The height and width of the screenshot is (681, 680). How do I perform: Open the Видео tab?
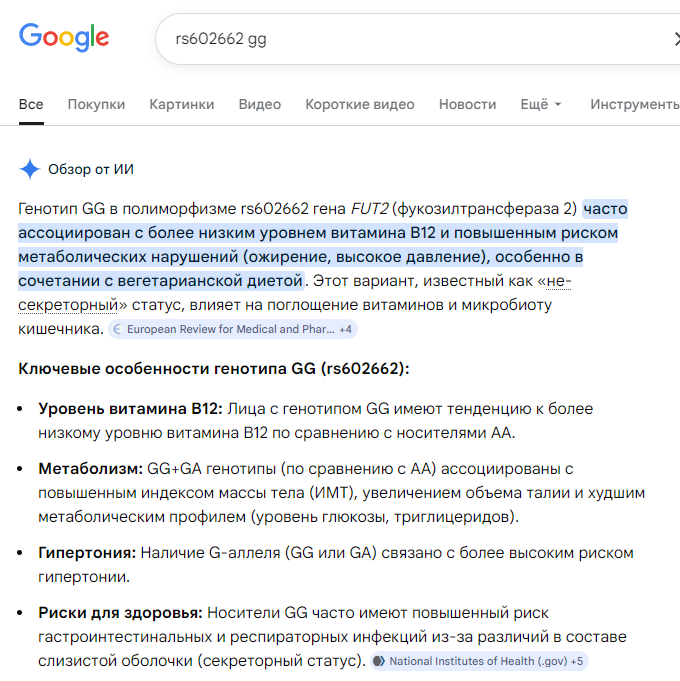pyautogui.click(x=260, y=104)
